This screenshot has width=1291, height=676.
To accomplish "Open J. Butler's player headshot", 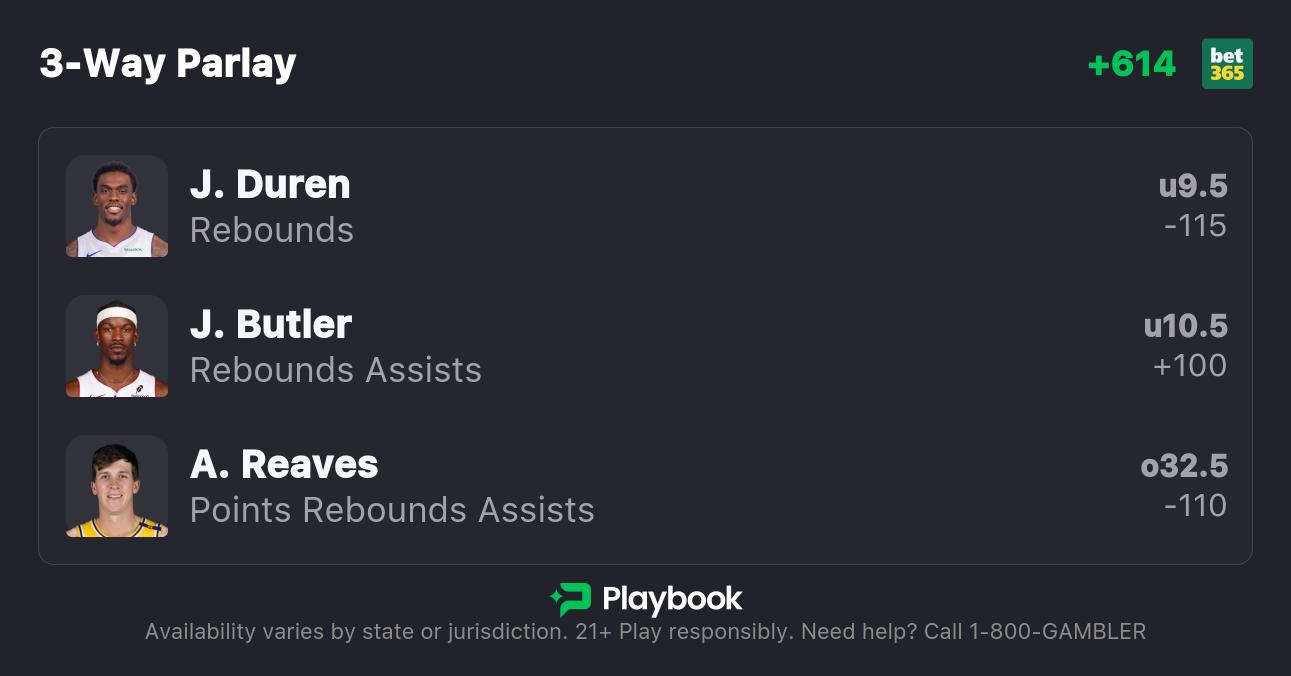I will (x=117, y=346).
